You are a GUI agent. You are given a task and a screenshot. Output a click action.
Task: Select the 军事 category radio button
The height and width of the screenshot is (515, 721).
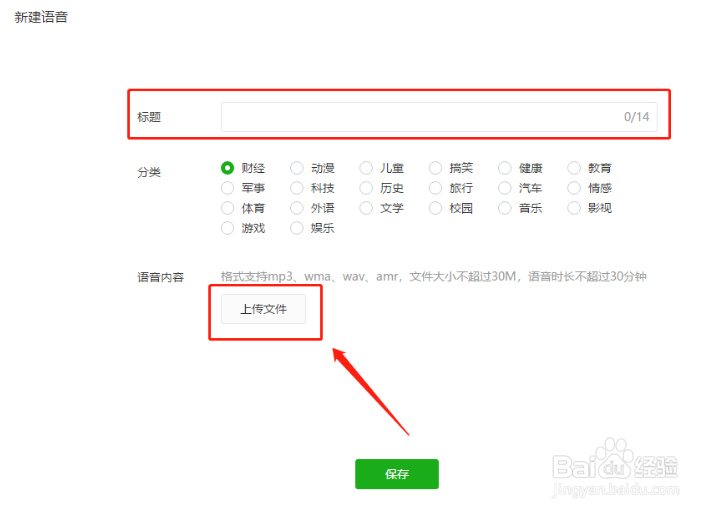click(x=227, y=188)
